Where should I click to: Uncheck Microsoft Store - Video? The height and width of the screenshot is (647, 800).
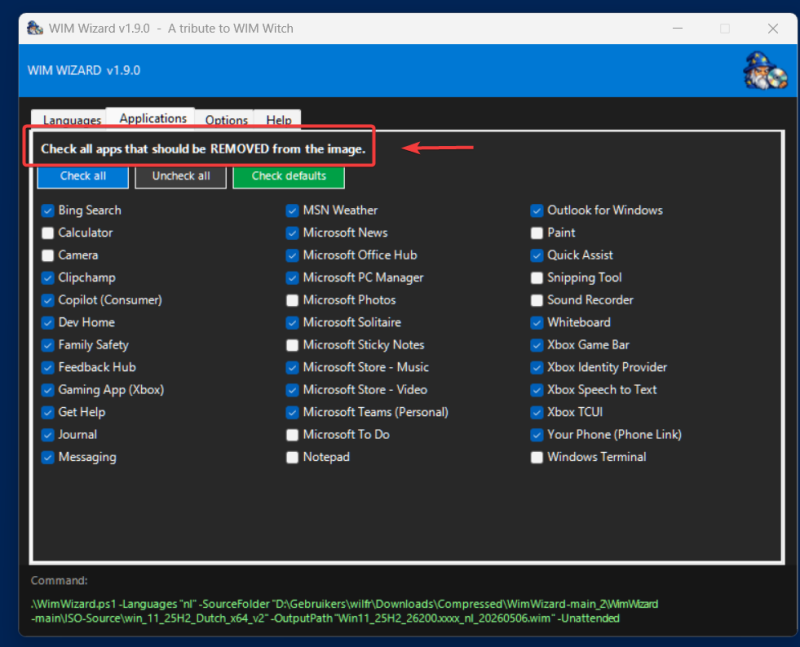(x=292, y=390)
